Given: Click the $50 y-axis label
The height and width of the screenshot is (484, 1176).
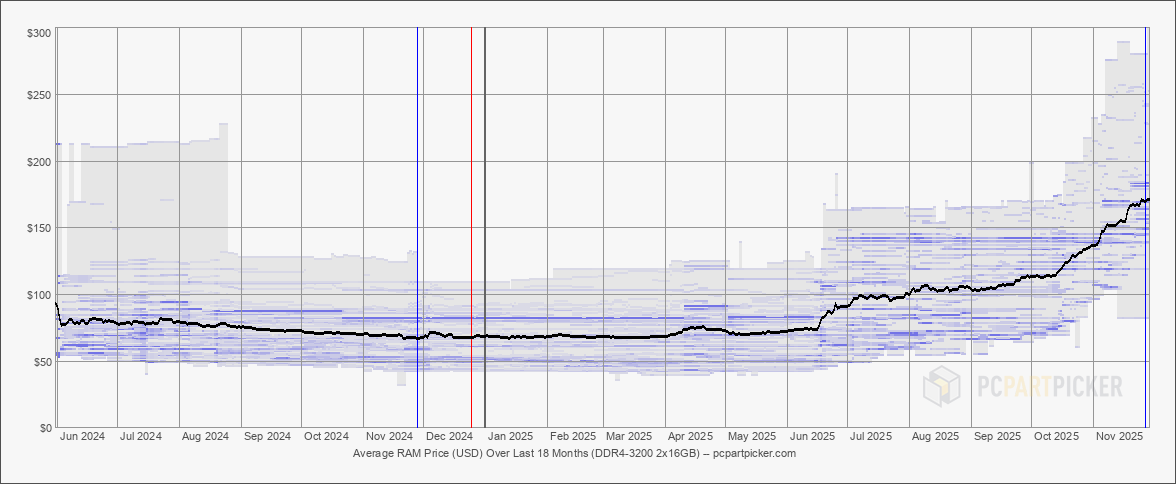Looking at the screenshot, I should coord(42,362).
